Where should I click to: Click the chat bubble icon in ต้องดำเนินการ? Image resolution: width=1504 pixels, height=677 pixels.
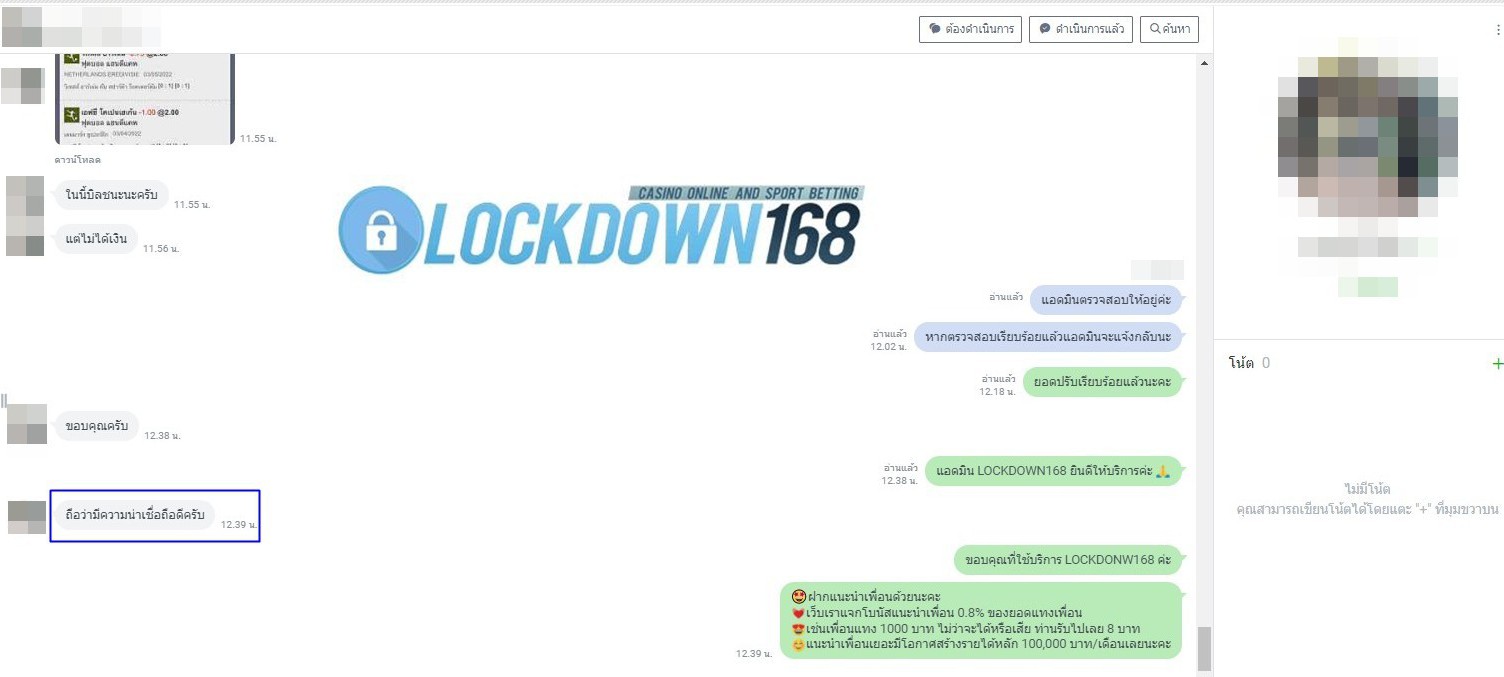click(935, 29)
